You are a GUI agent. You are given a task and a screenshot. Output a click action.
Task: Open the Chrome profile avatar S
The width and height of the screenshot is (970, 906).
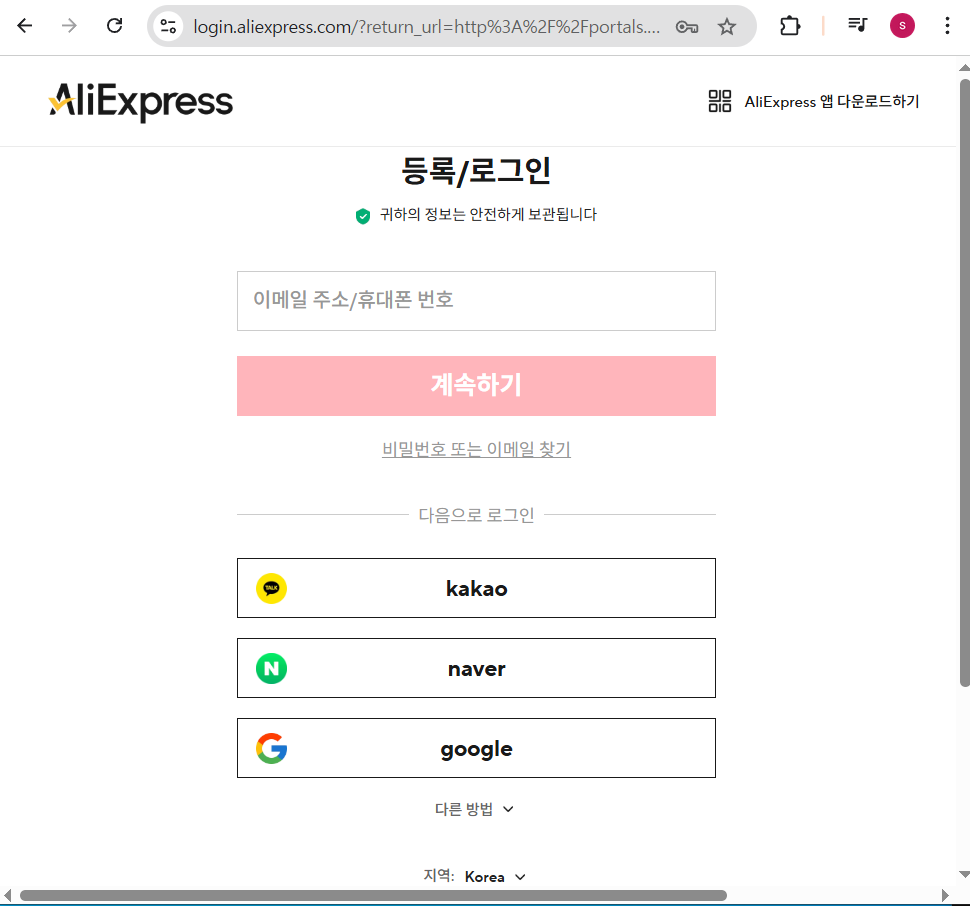[x=902, y=25]
